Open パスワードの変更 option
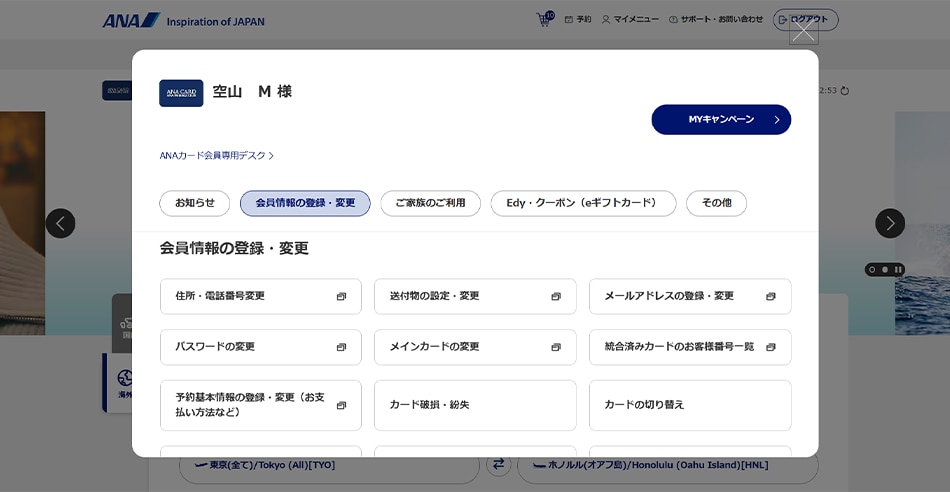This screenshot has height=492, width=950. (x=261, y=347)
